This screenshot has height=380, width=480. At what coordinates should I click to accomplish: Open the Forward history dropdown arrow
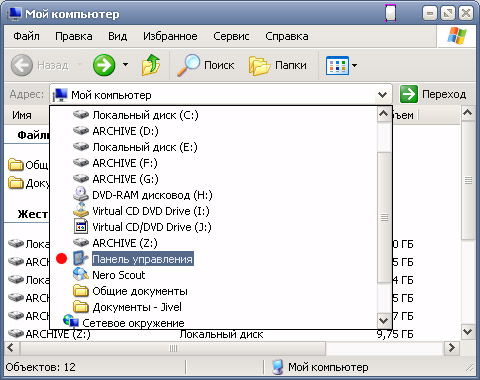point(125,64)
